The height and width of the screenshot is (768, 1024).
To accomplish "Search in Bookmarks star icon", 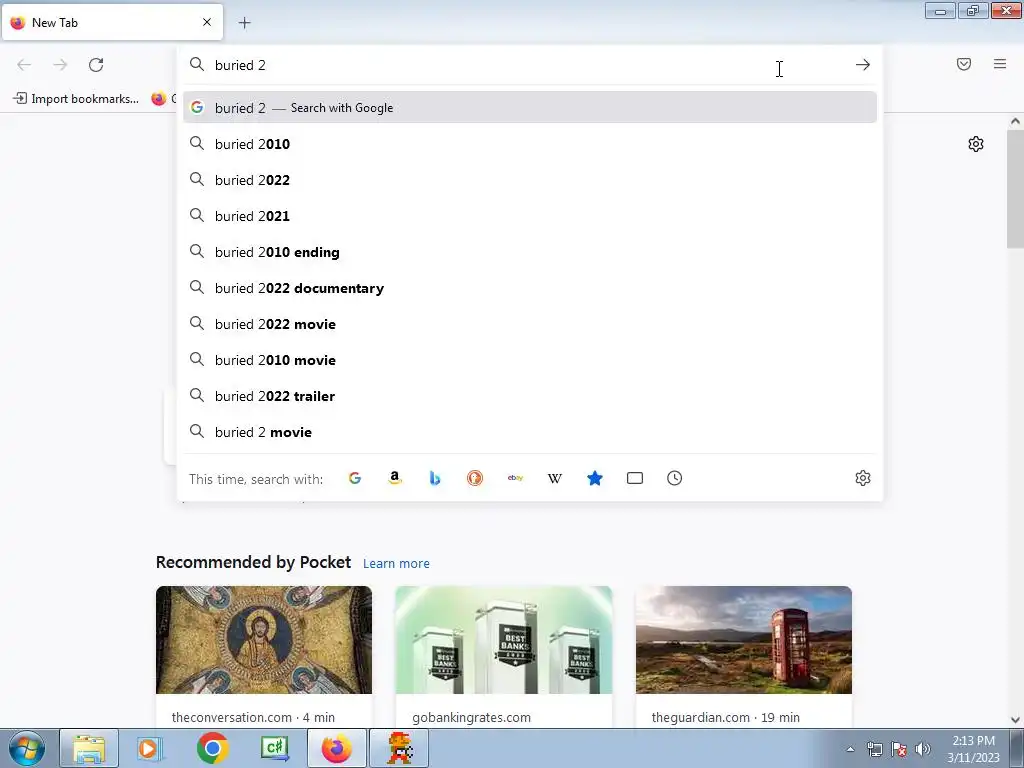I will pos(595,478).
